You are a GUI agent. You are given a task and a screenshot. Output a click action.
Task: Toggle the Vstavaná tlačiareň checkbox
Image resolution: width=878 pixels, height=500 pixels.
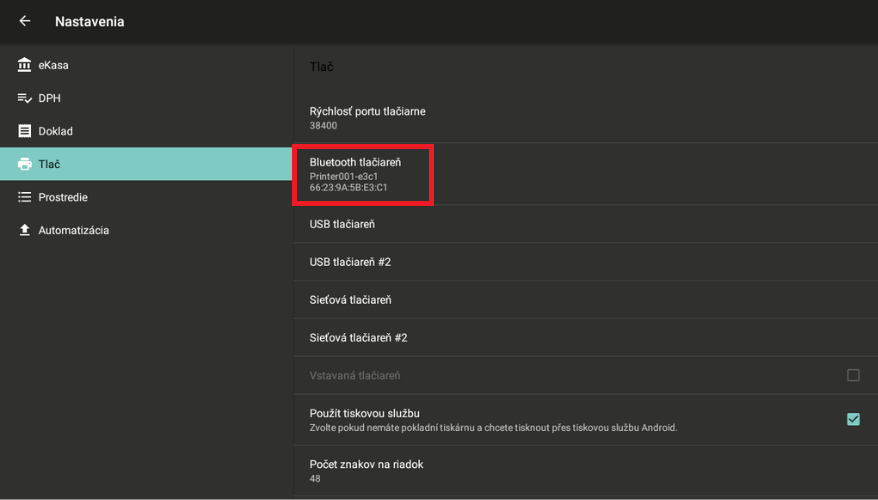853,375
